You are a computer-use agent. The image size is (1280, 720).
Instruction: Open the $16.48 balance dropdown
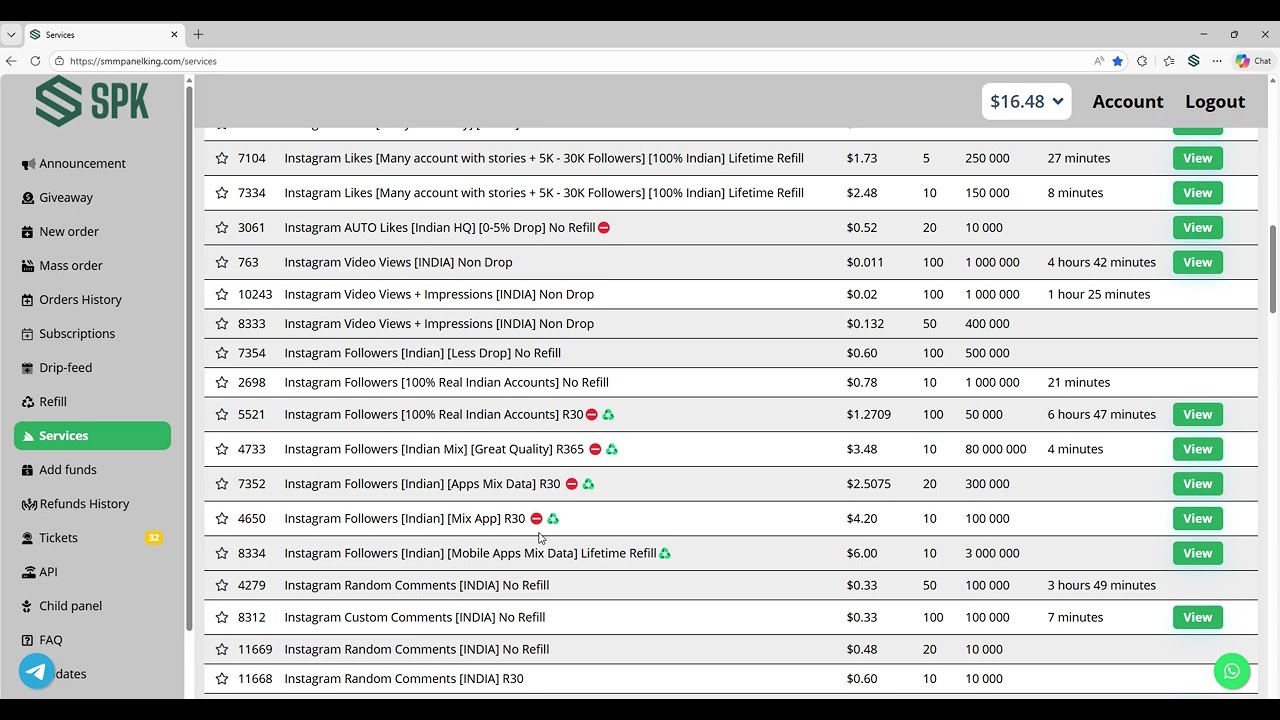1026,101
